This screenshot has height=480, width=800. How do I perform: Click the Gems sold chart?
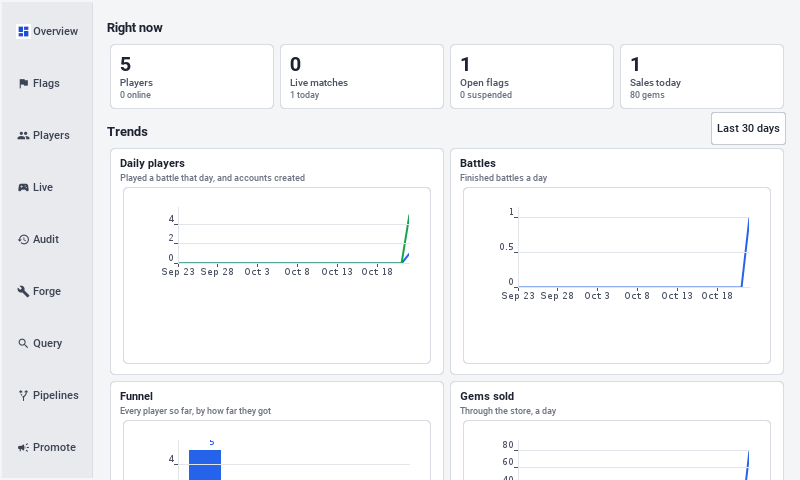(617, 450)
